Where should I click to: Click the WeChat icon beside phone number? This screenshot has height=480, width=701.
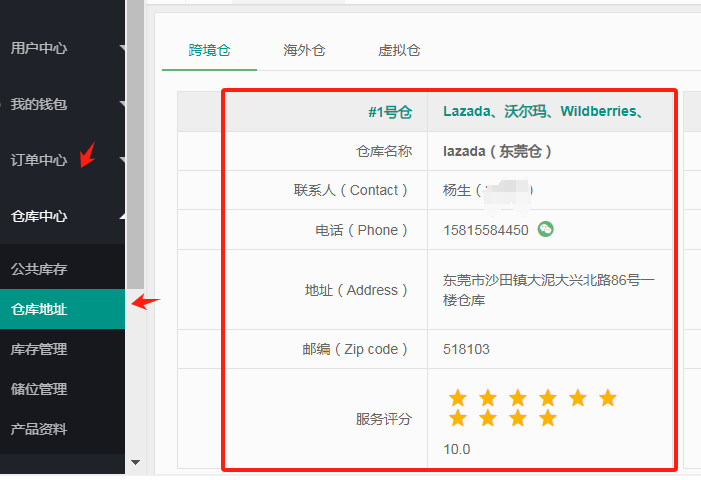[545, 229]
